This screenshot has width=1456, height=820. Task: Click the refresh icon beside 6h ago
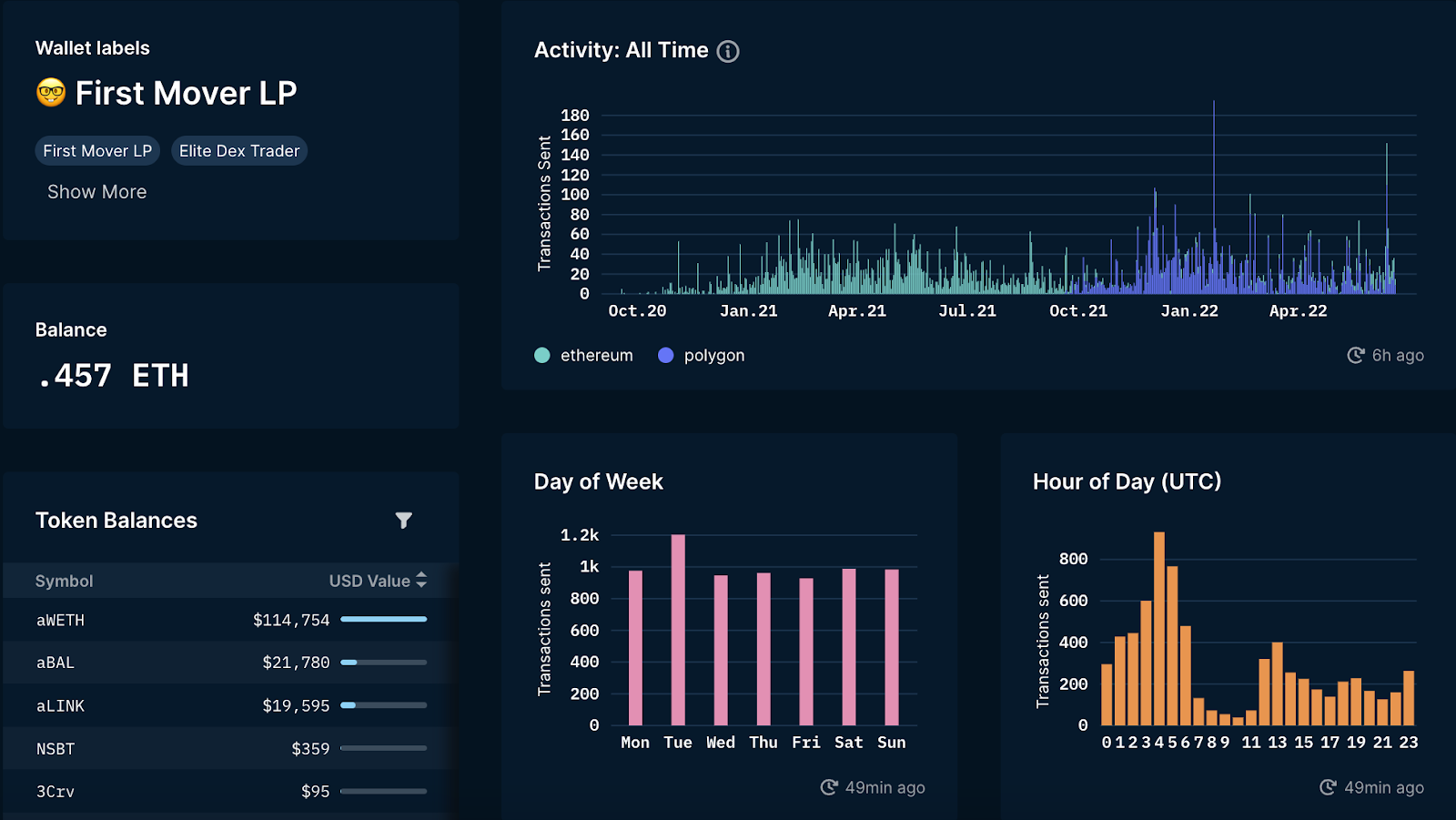1356,355
